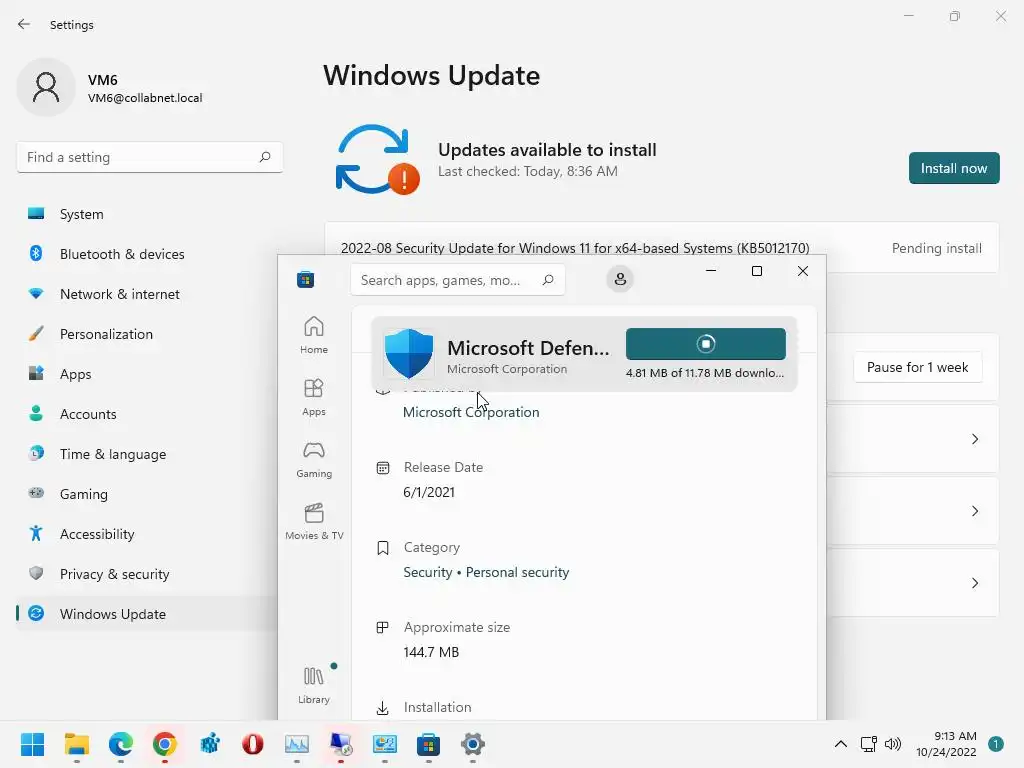Select Windows Update in Settings sidebar

click(x=147, y=614)
